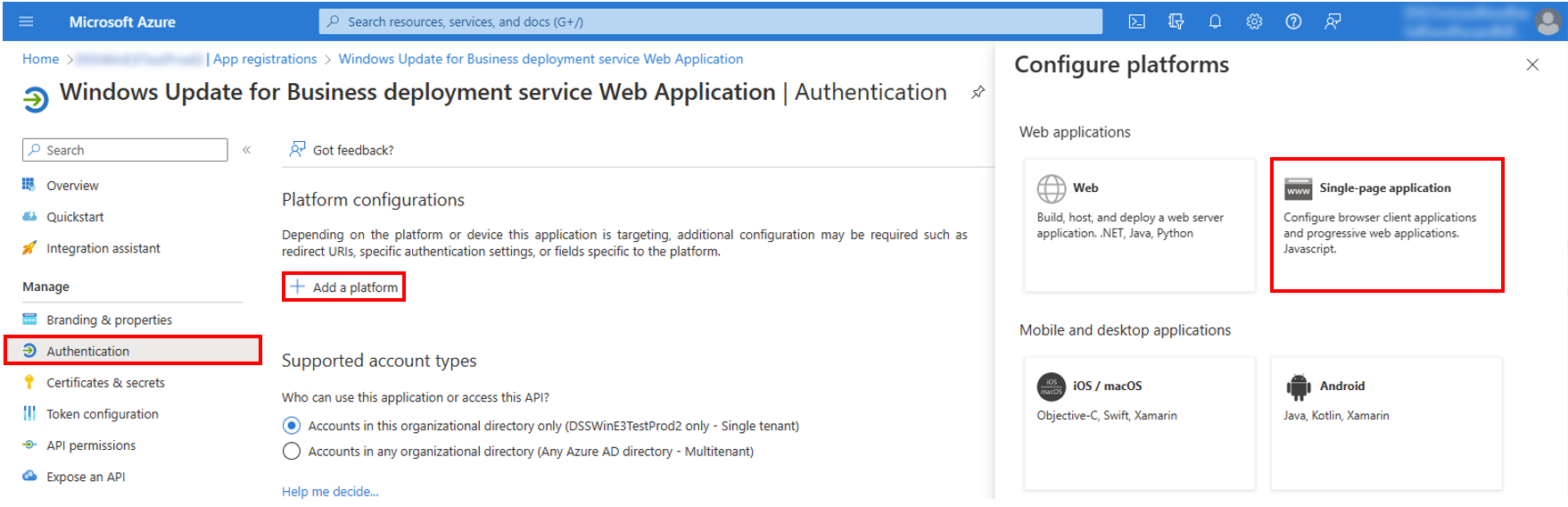Click the Integration assistant rocket icon
Image resolution: width=1568 pixels, height=507 pixels.
pos(29,248)
